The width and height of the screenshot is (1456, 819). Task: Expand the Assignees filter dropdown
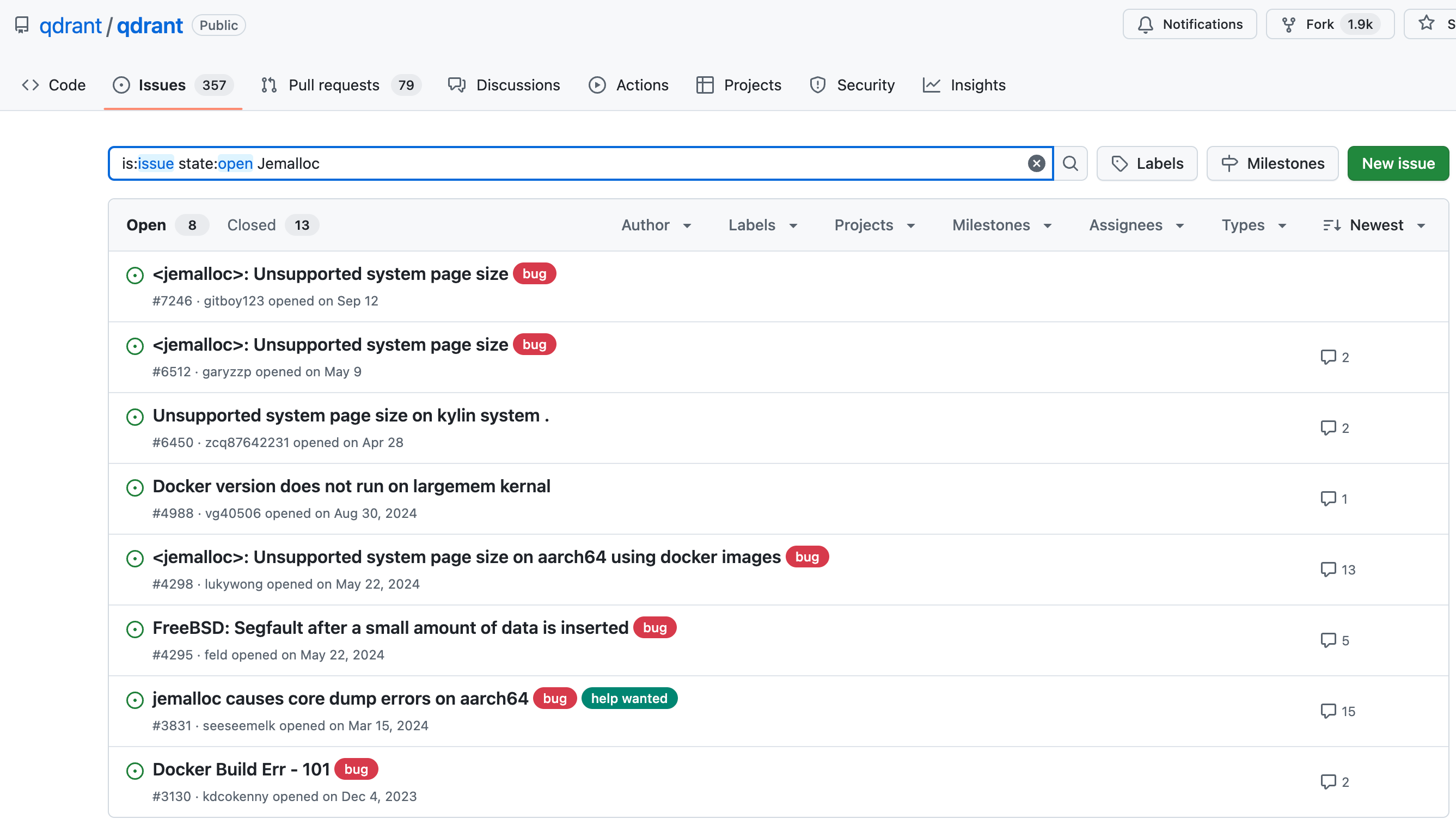tap(1136, 225)
